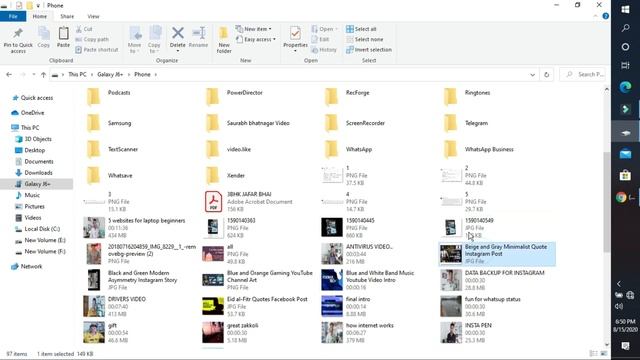The height and width of the screenshot is (360, 640).
Task: Click Invert selection in ribbon
Action: [x=369, y=49]
